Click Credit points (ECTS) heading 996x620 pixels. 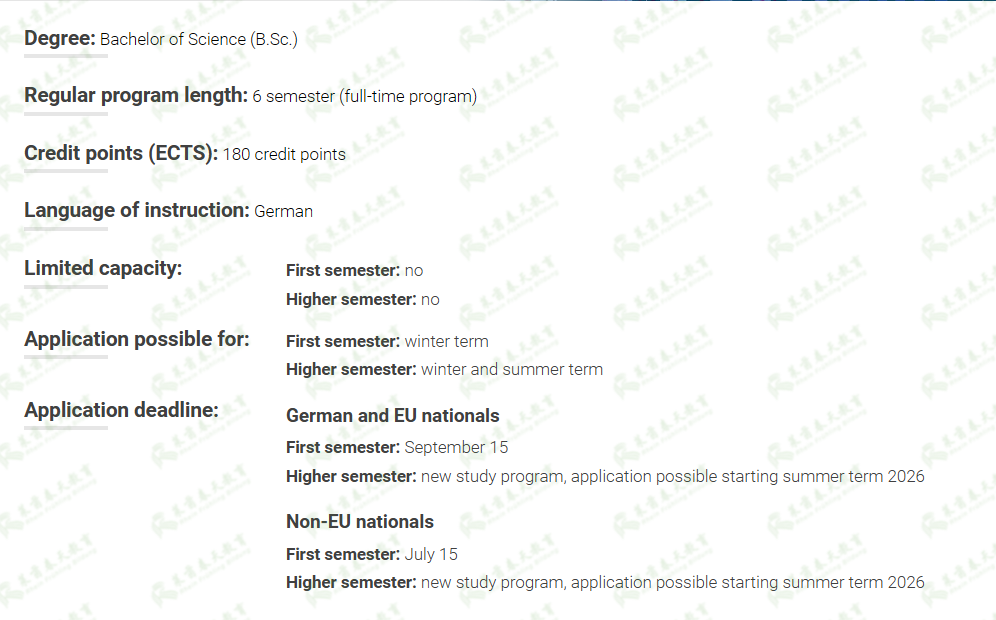[x=121, y=153]
